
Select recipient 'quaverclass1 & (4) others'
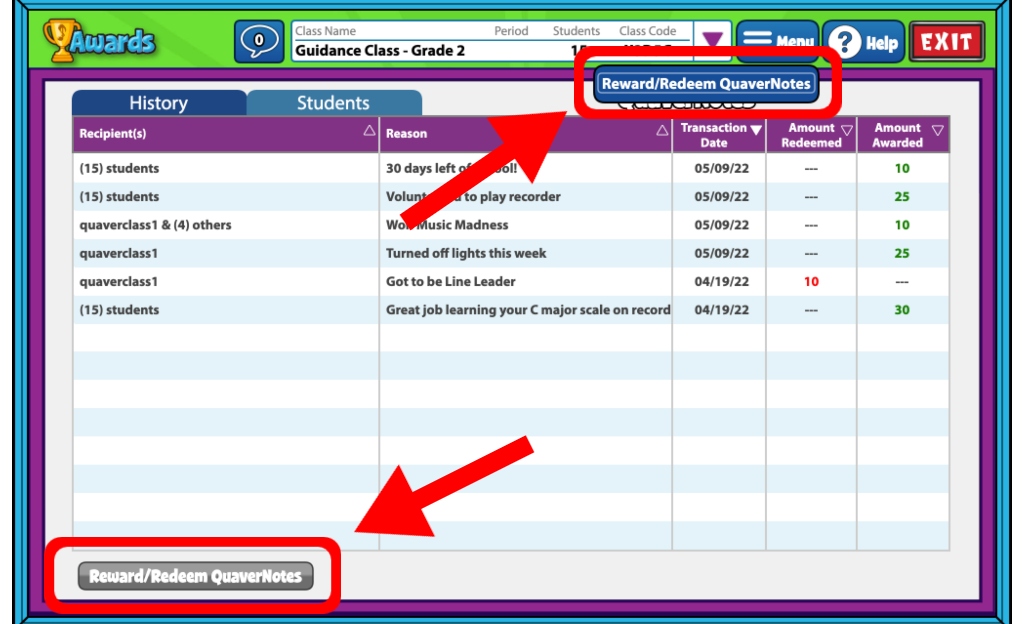coord(155,225)
